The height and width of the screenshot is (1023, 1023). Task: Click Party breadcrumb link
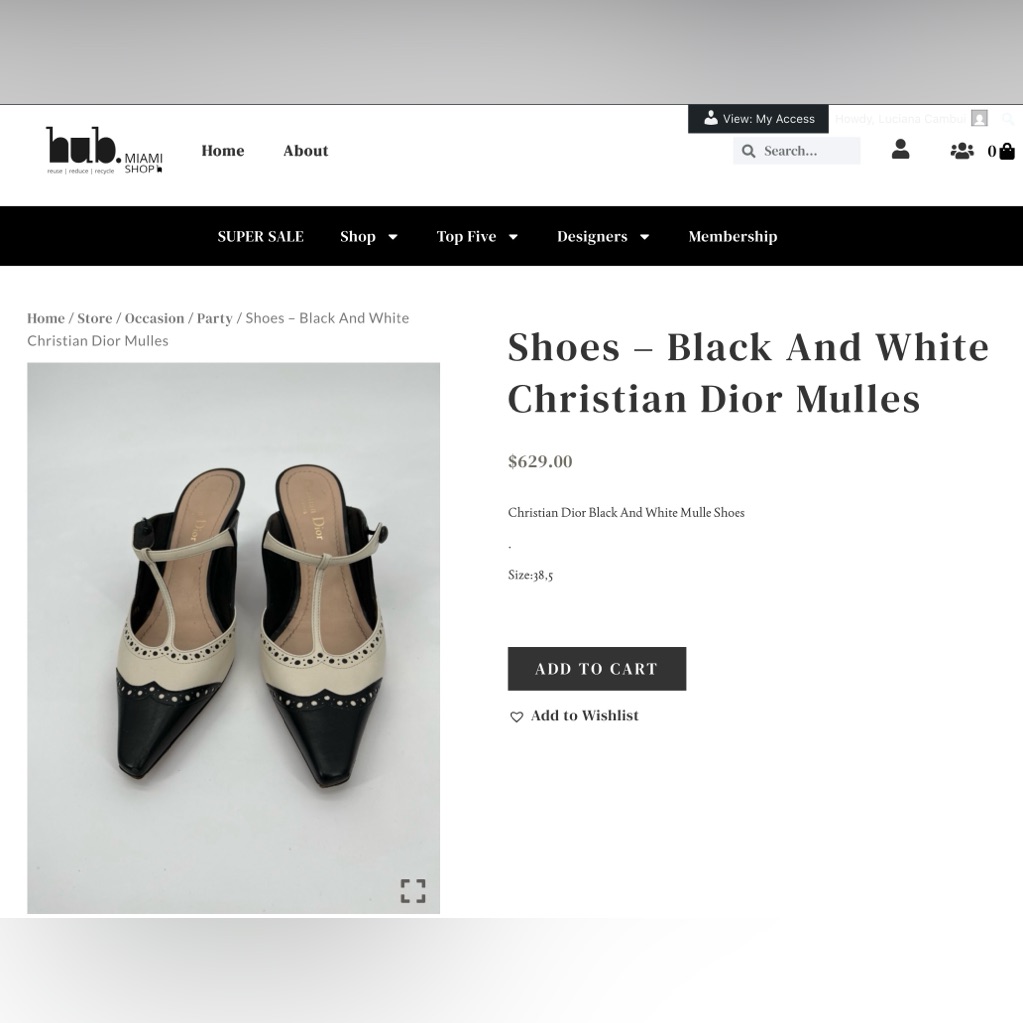(x=215, y=318)
